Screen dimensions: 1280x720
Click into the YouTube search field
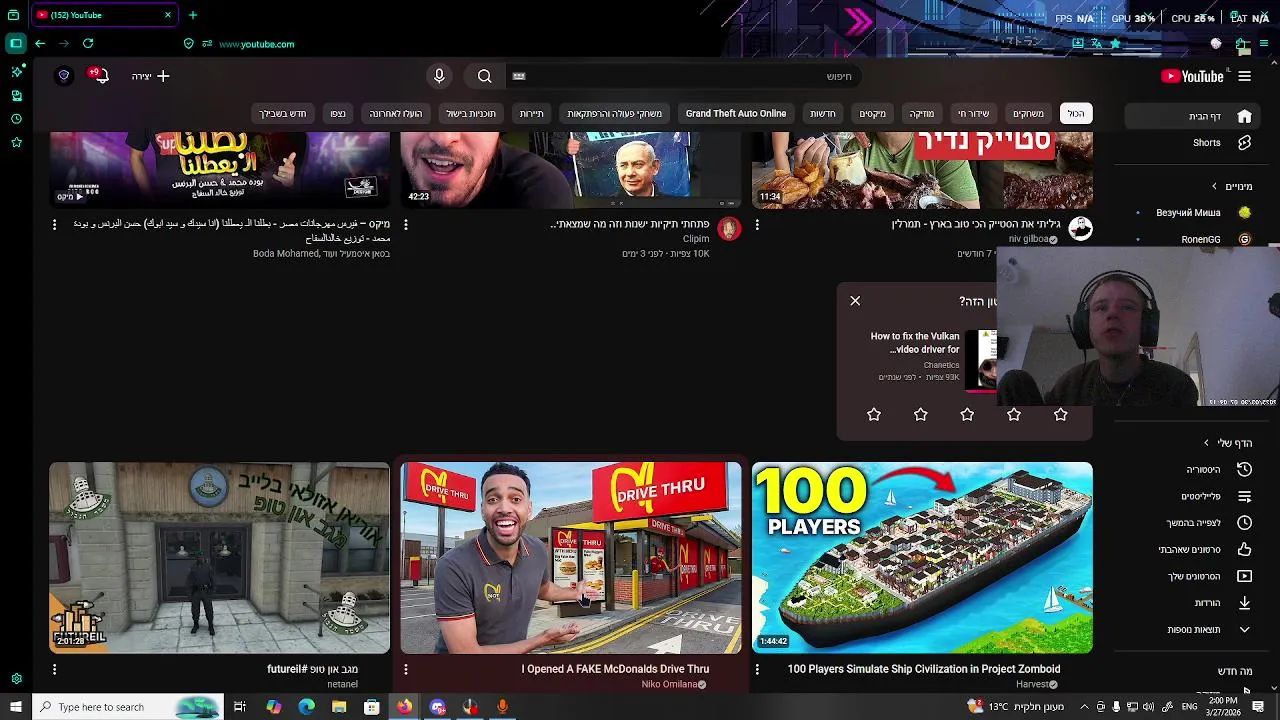(x=685, y=76)
